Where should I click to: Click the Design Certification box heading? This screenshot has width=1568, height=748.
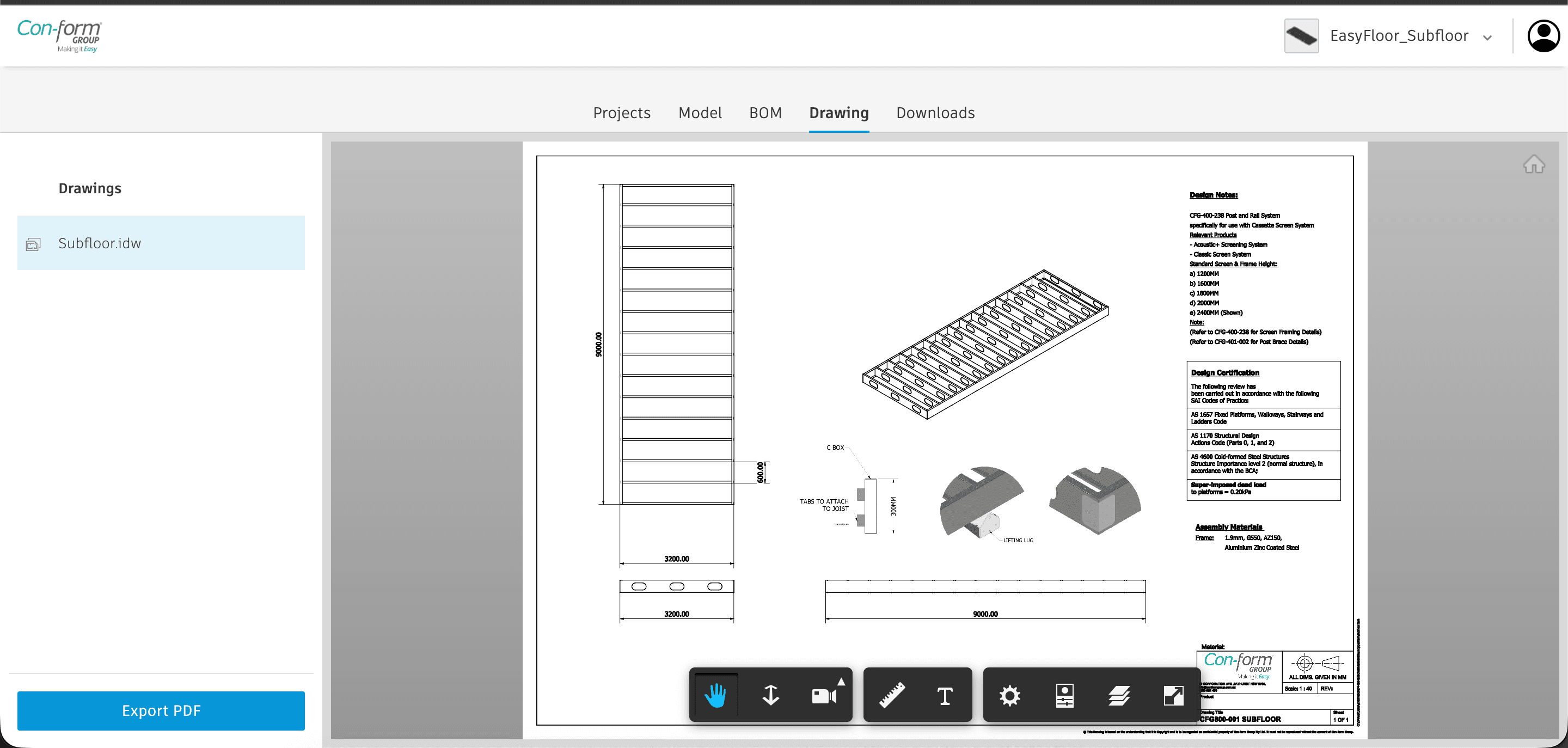1224,372
